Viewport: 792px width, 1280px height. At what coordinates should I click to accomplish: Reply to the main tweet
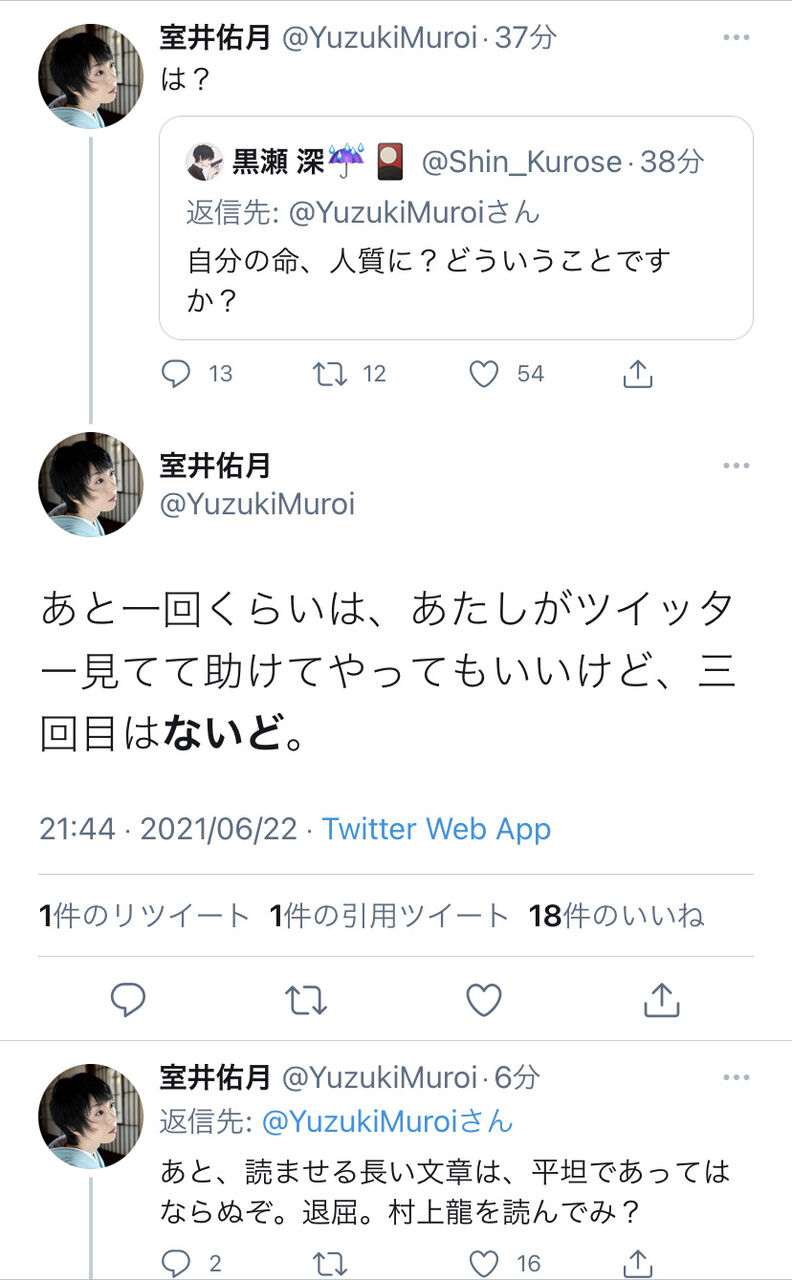pos(128,999)
